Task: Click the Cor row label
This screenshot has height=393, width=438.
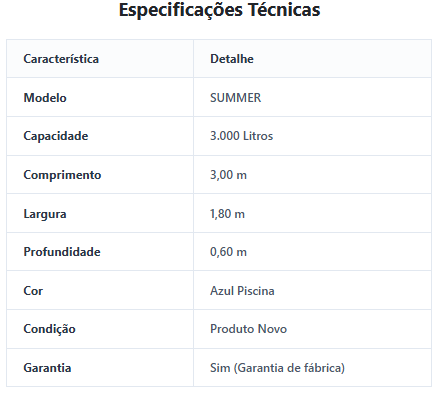Action: [x=33, y=291]
